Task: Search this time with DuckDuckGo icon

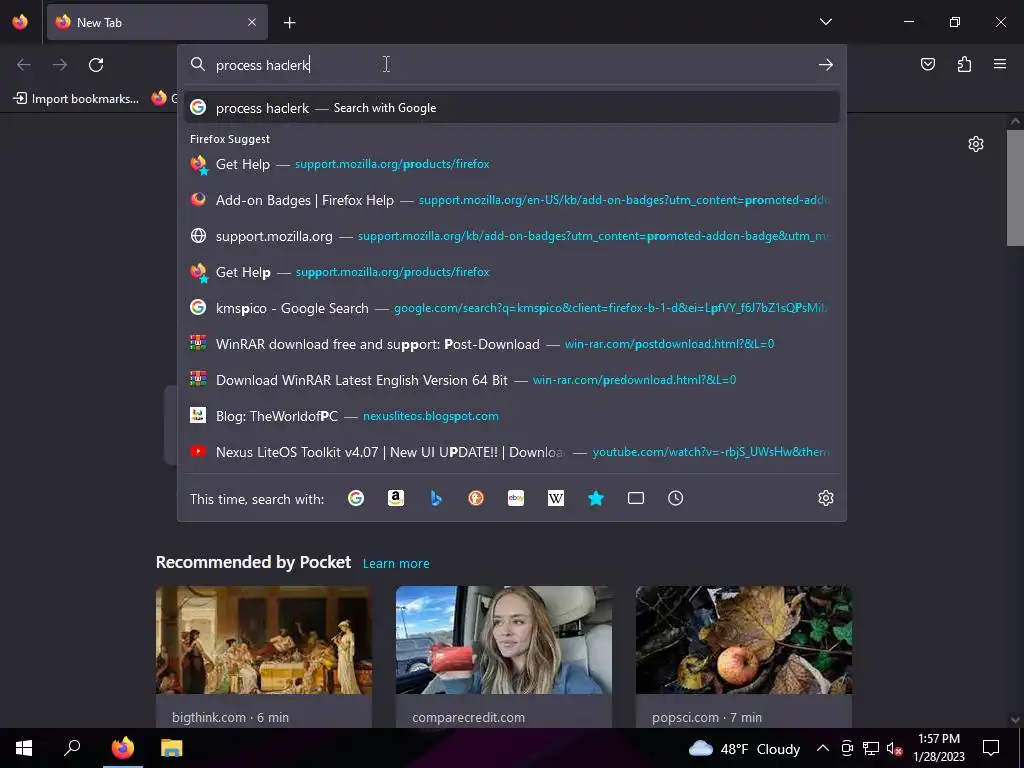Action: coord(476,498)
